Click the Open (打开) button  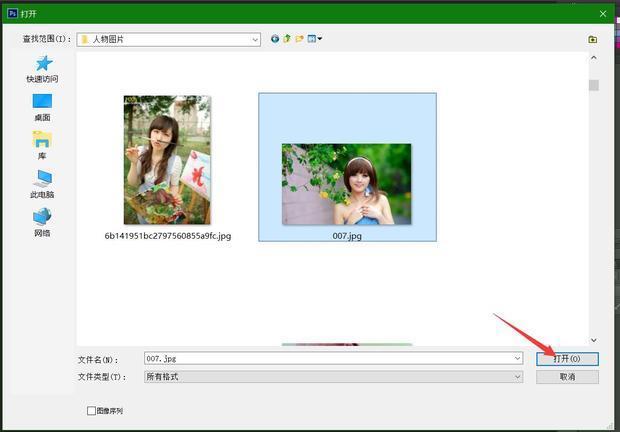567,358
